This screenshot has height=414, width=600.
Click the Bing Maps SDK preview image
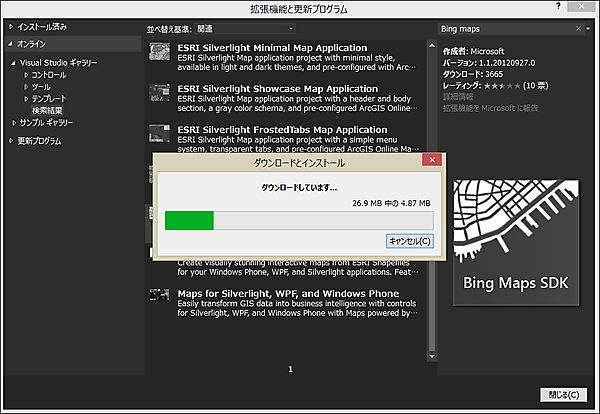(x=516, y=243)
